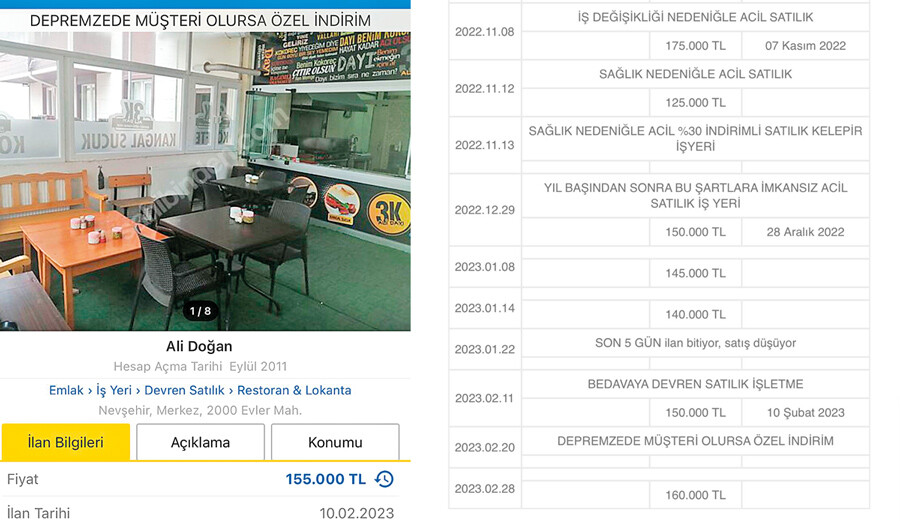
Task: Select the Nevşehir, Merkez, 2000 Evler Mah. location text
Action: click(199, 410)
